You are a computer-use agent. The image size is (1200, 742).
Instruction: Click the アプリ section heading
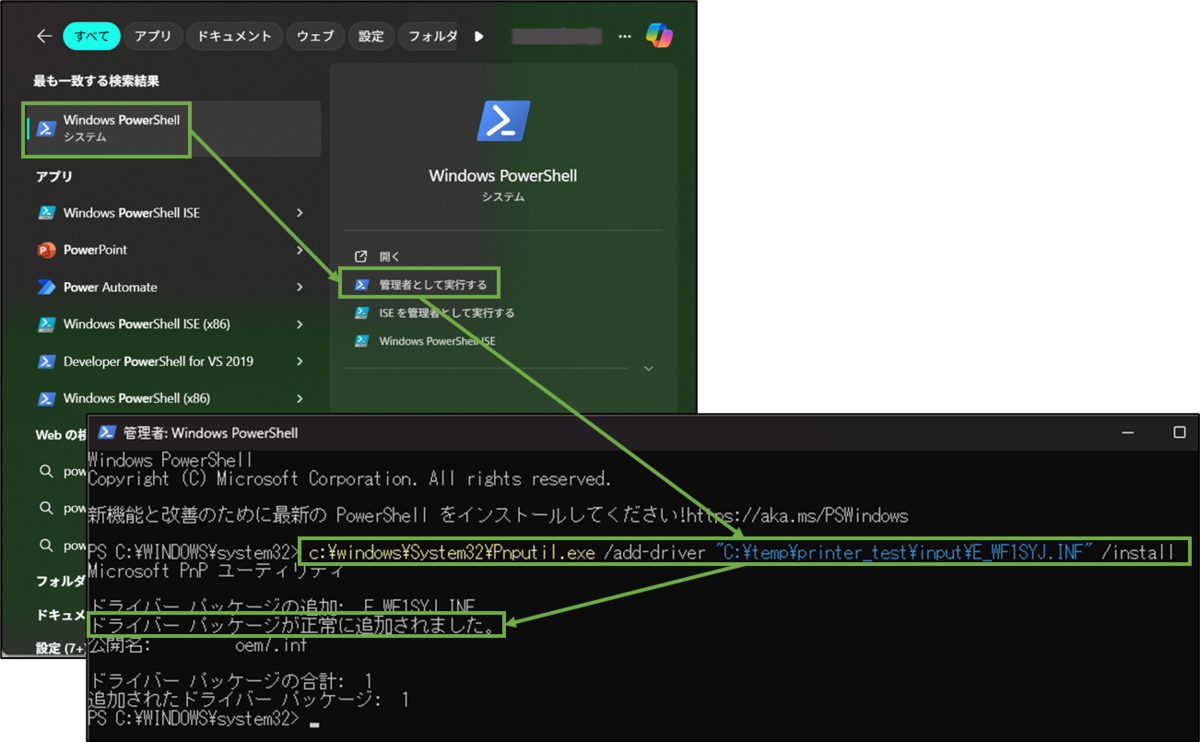54,177
